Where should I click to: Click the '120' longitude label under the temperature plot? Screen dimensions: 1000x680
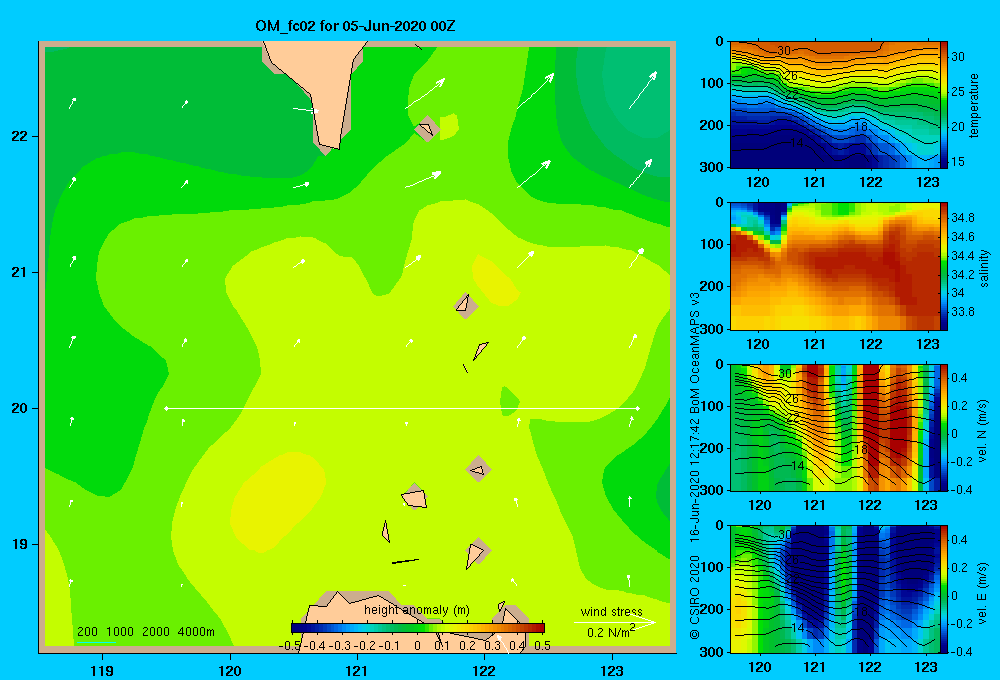[x=758, y=182]
